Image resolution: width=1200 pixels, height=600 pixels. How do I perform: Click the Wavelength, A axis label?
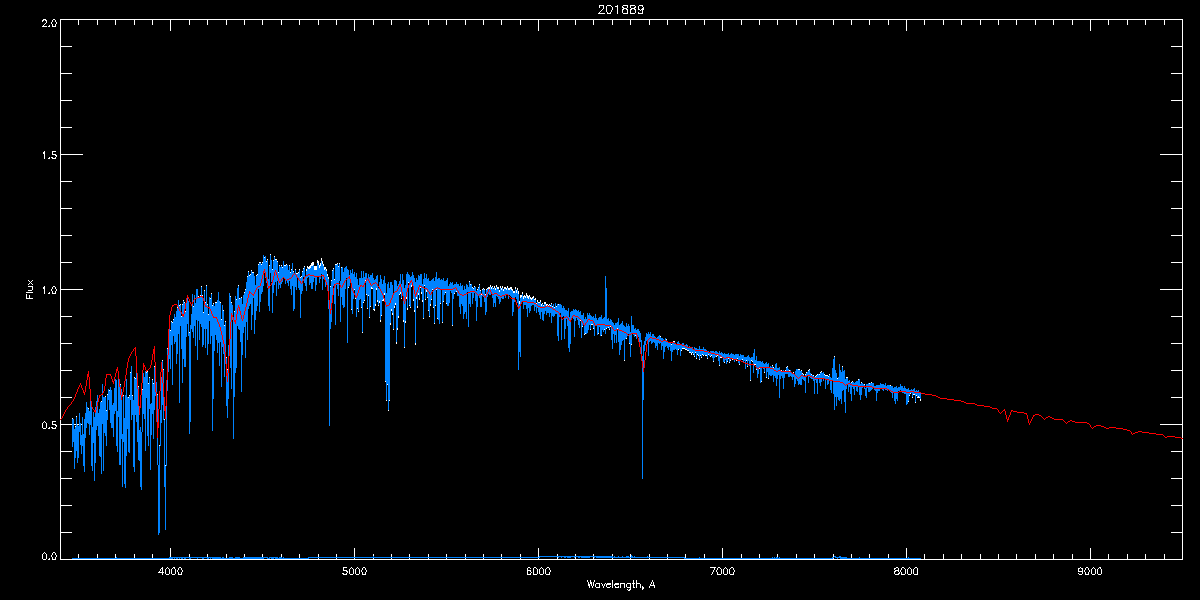point(621,585)
